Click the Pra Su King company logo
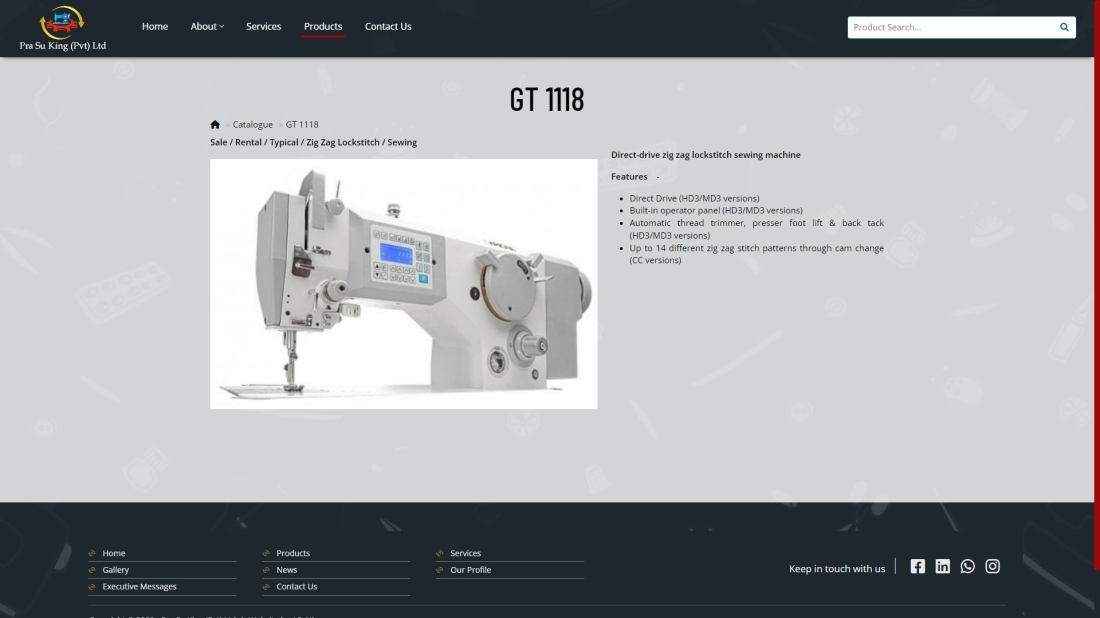 coord(62,28)
